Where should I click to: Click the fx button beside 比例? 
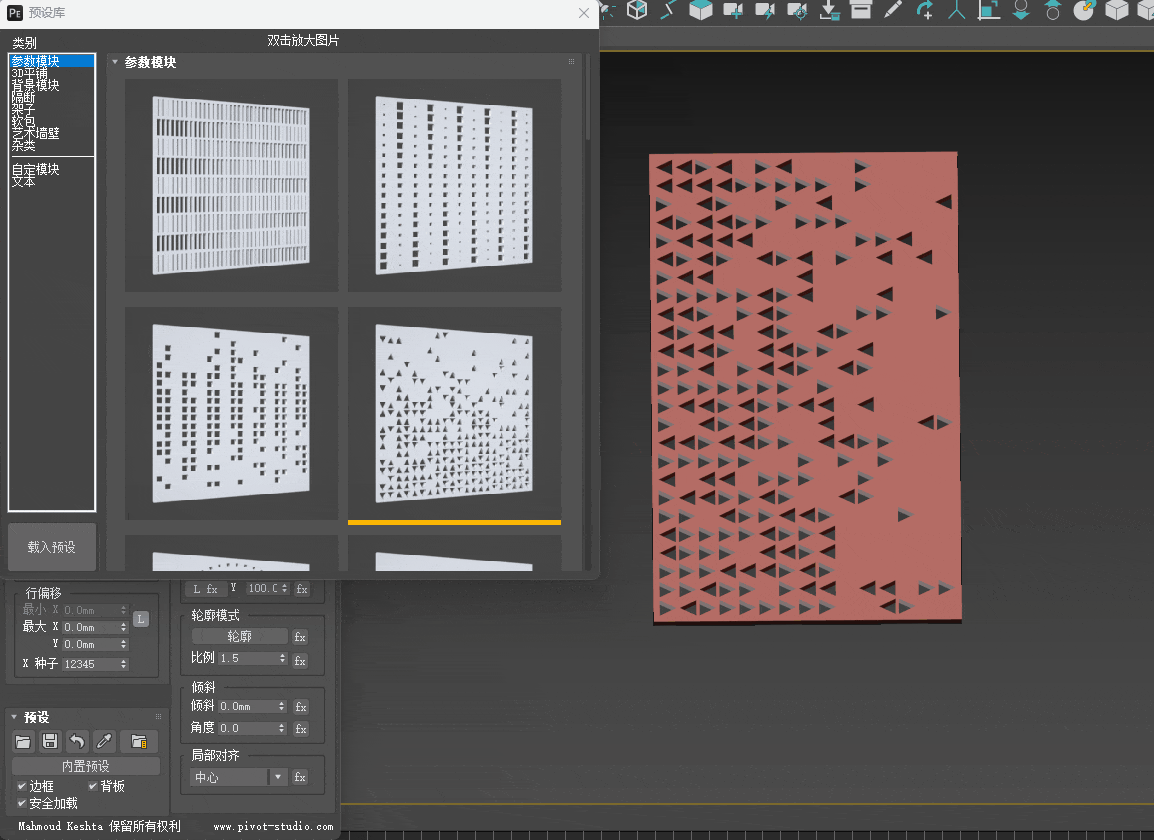300,661
